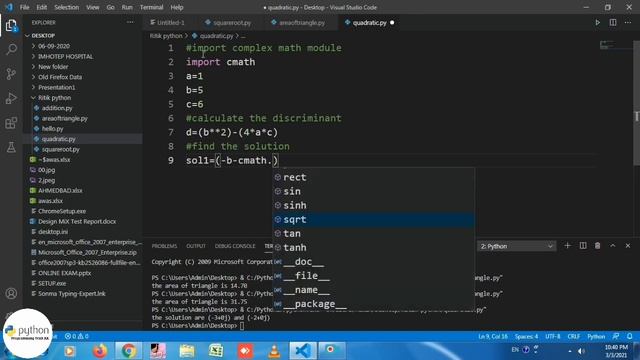This screenshot has width=640, height=360.
Task: Split the editor to the right
Action: (613, 22)
